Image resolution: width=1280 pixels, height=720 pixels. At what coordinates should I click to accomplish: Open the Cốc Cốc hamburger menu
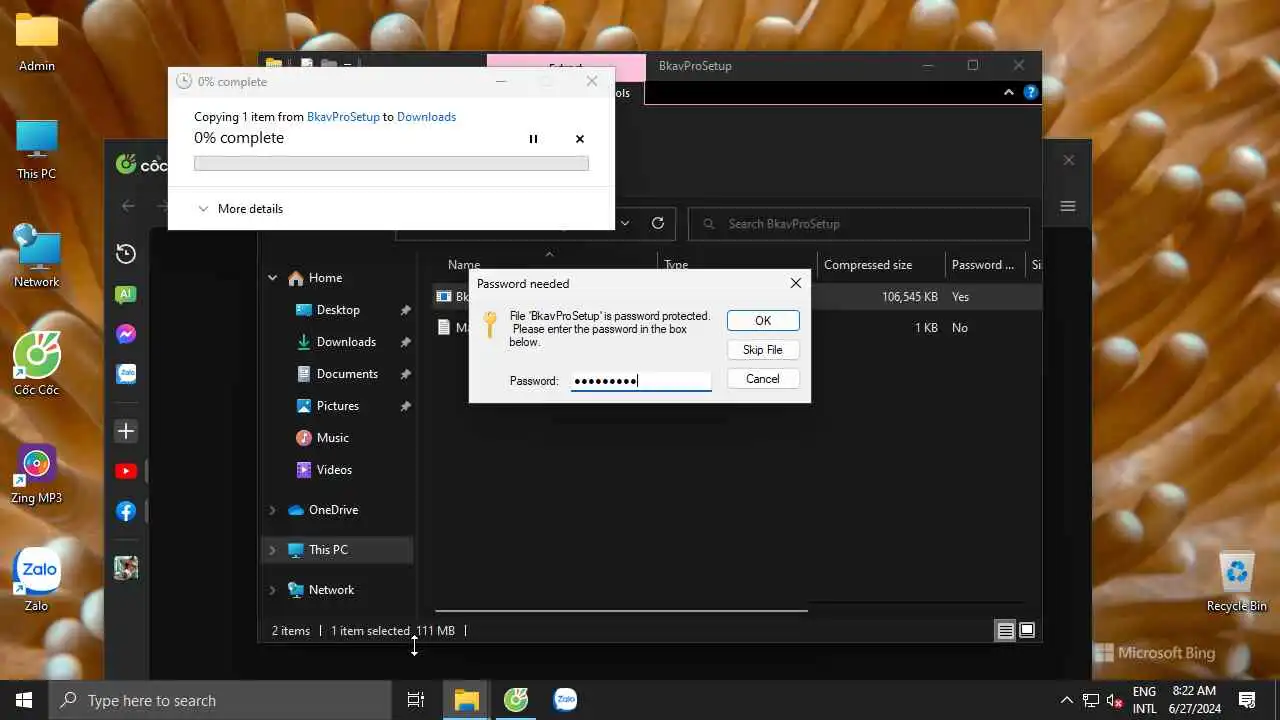(x=1068, y=206)
